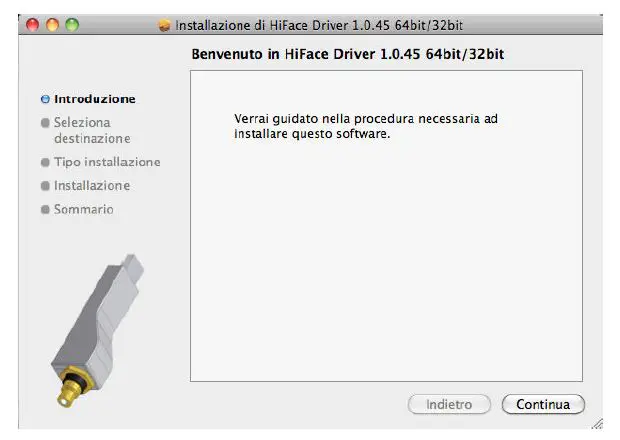Select the Seleziona destinazione step label

pyautogui.click(x=92, y=130)
